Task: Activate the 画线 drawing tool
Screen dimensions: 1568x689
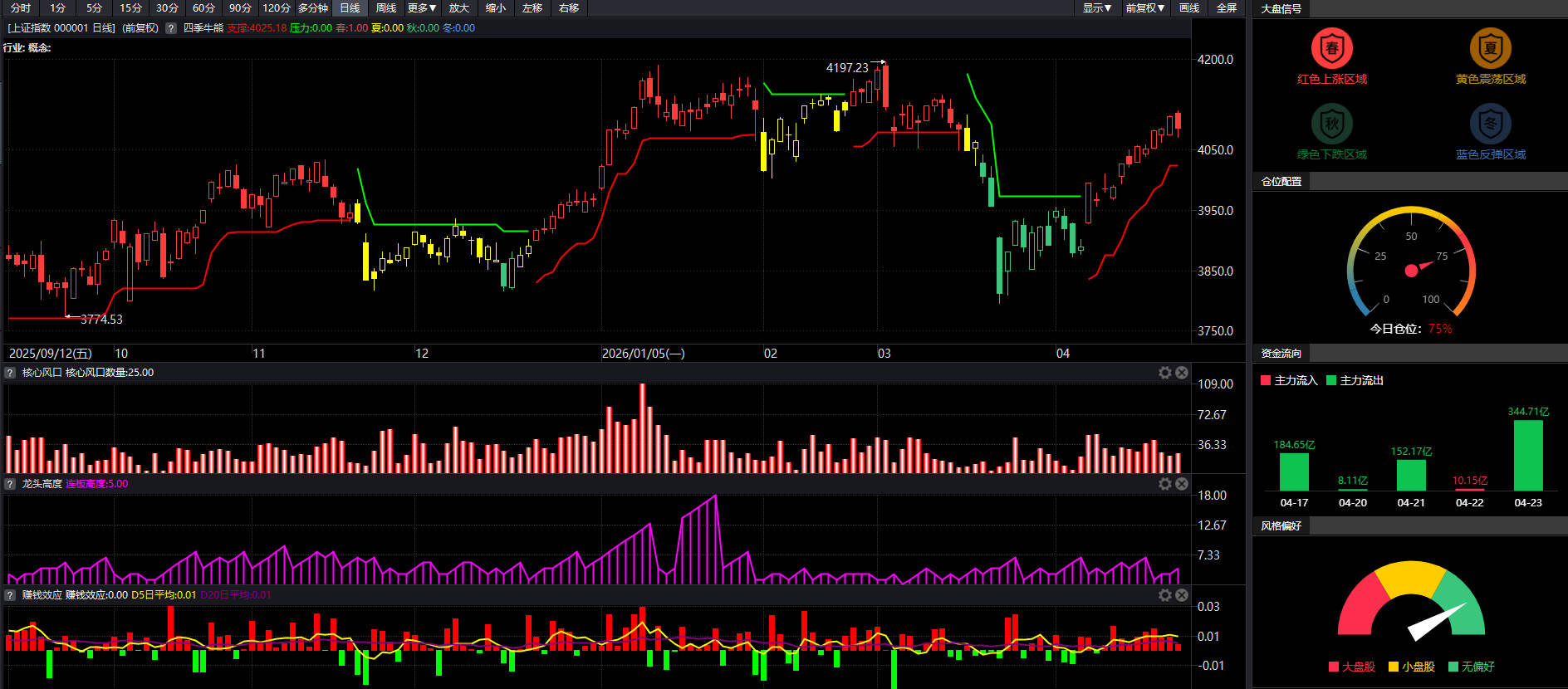Action: point(1189,8)
